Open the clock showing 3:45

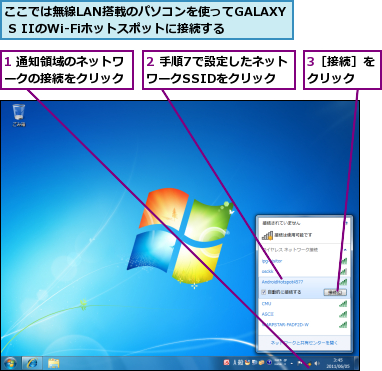pos(338,363)
